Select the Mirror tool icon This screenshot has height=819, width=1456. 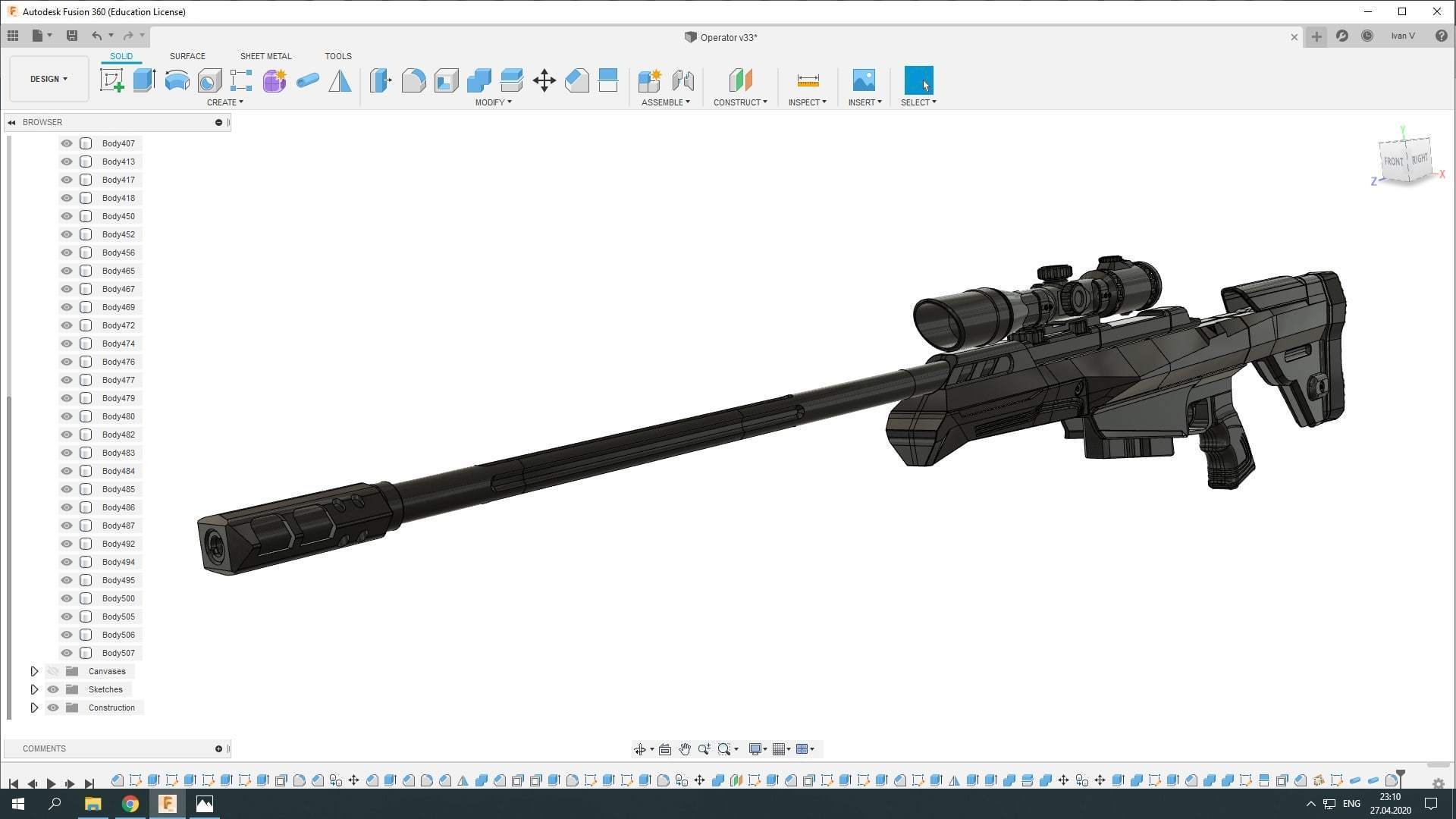(x=340, y=80)
